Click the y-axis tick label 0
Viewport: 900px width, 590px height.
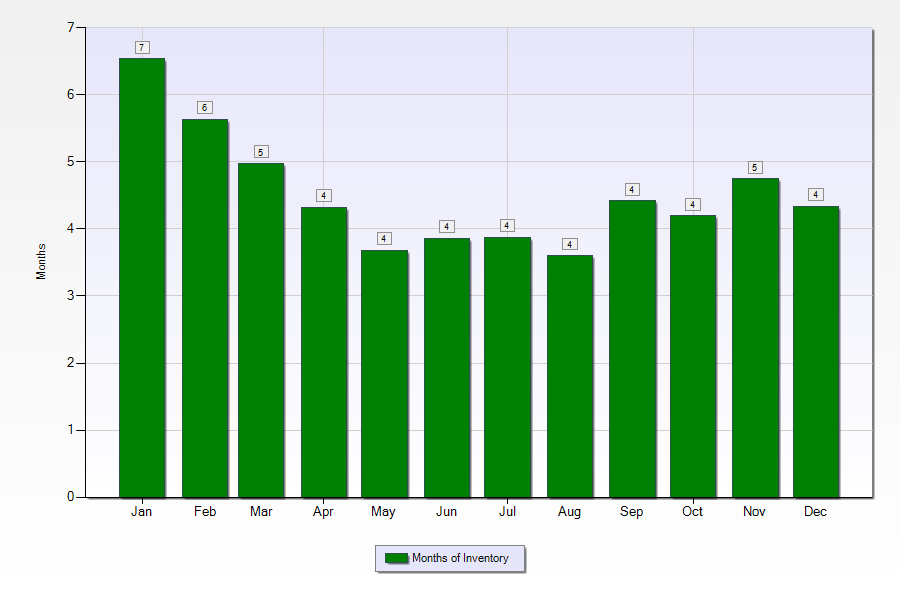click(x=71, y=496)
